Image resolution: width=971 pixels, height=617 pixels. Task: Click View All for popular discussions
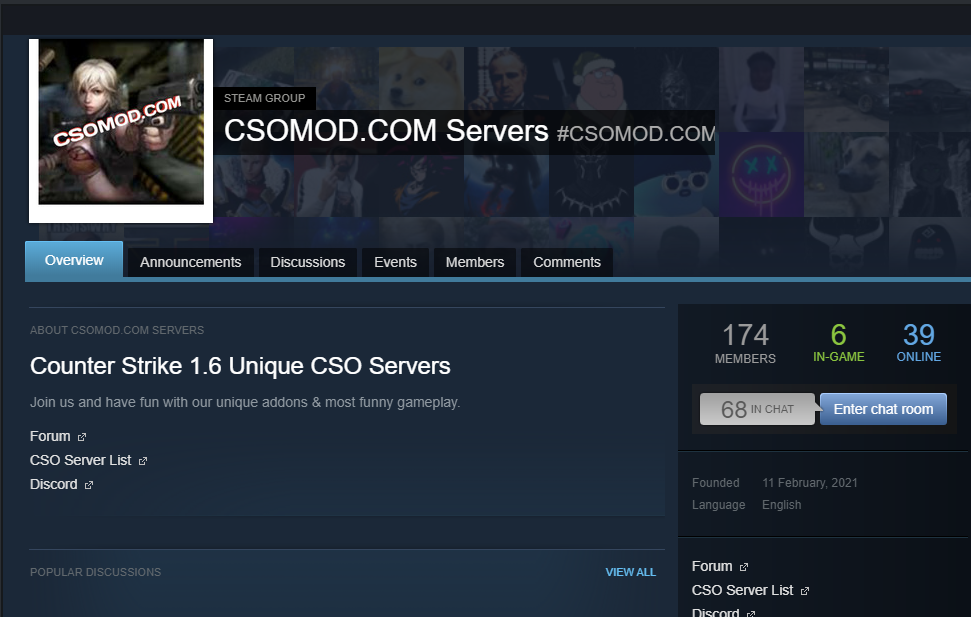(x=630, y=572)
